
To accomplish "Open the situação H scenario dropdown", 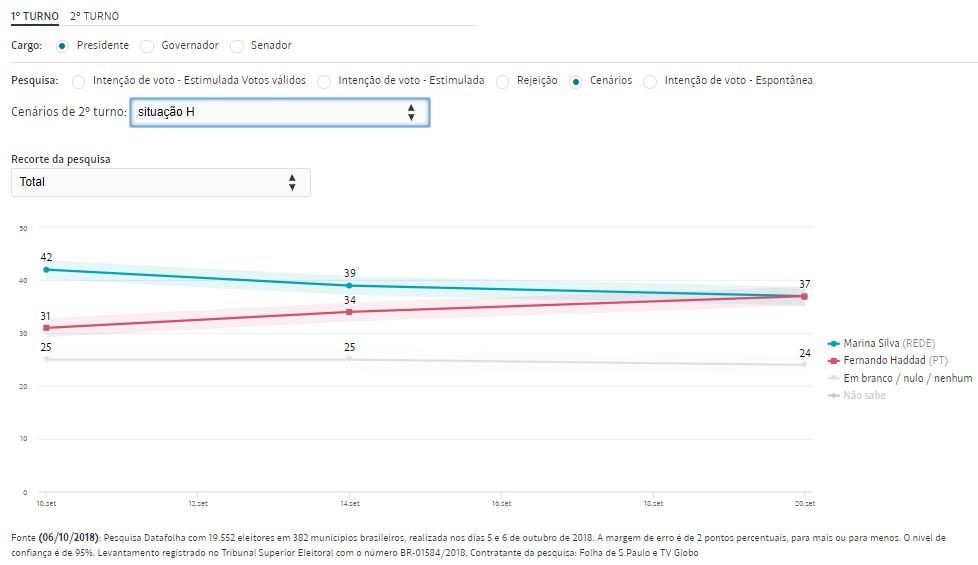I will [279, 112].
